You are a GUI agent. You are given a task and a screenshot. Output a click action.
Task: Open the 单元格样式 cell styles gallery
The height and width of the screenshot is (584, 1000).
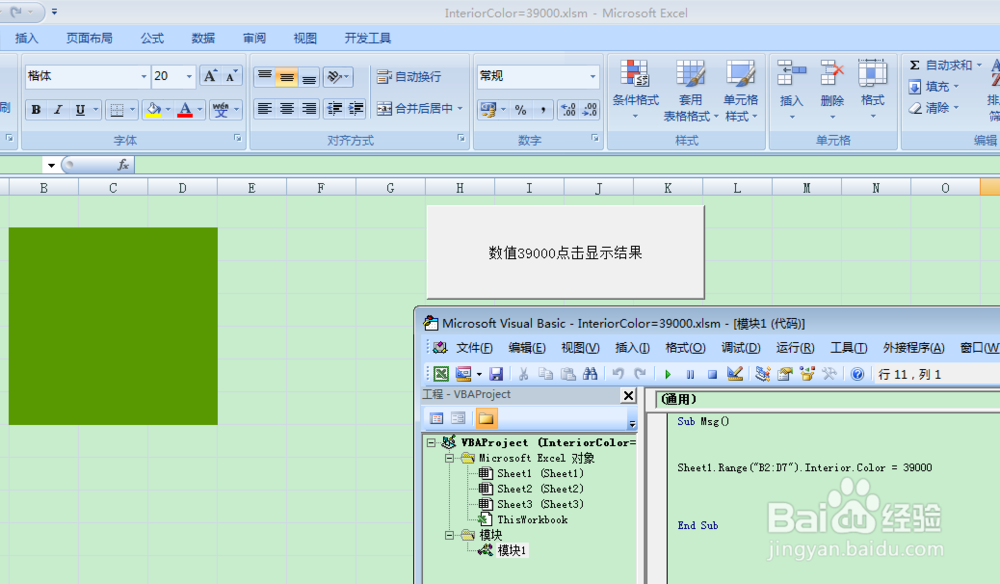click(740, 91)
